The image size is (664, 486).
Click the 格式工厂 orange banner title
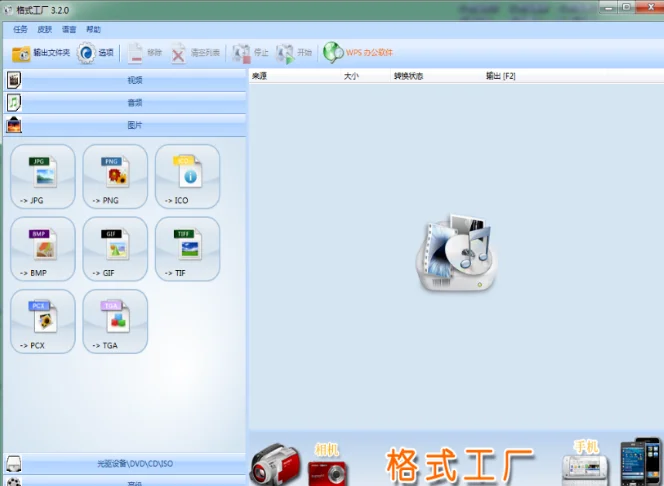point(460,465)
